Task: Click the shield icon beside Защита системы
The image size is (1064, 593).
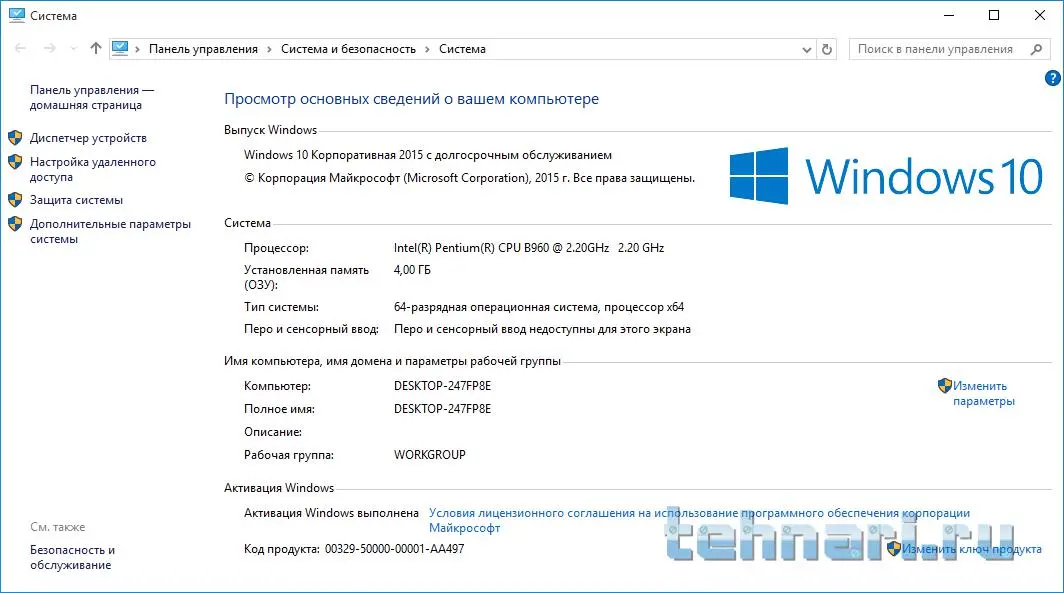Action: click(x=15, y=199)
